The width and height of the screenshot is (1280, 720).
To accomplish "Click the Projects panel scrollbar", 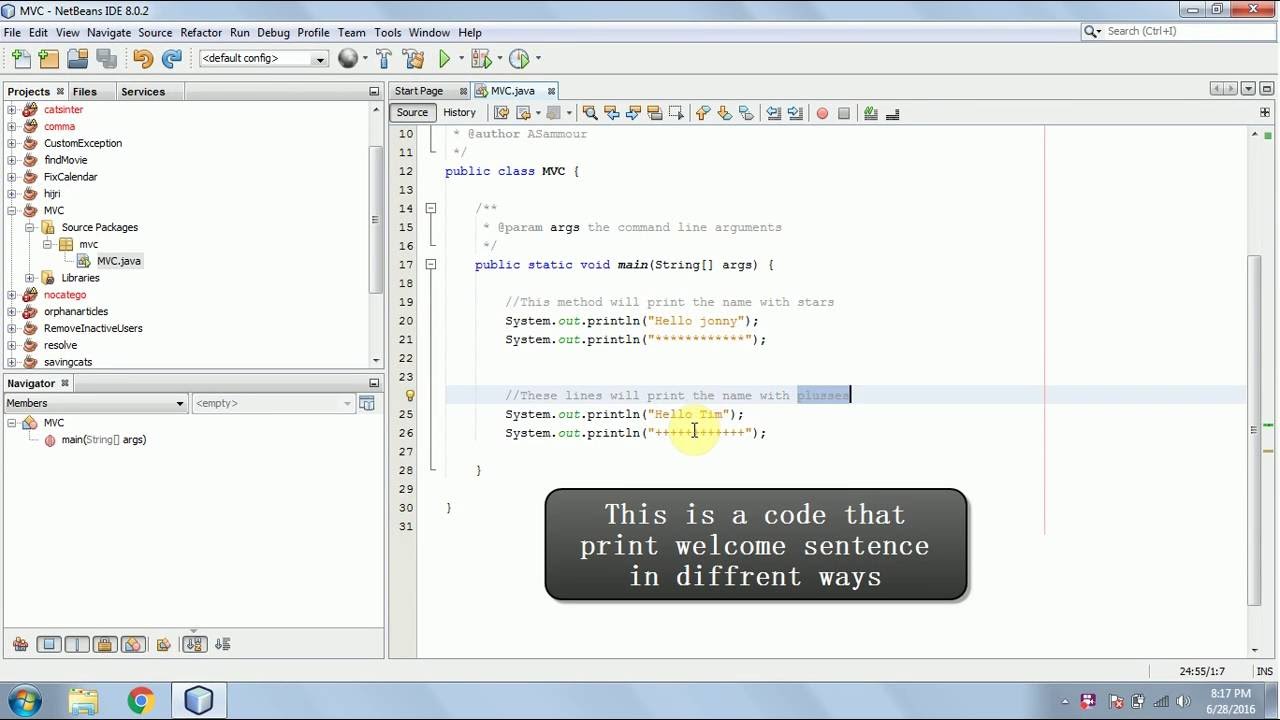I will pos(376,220).
